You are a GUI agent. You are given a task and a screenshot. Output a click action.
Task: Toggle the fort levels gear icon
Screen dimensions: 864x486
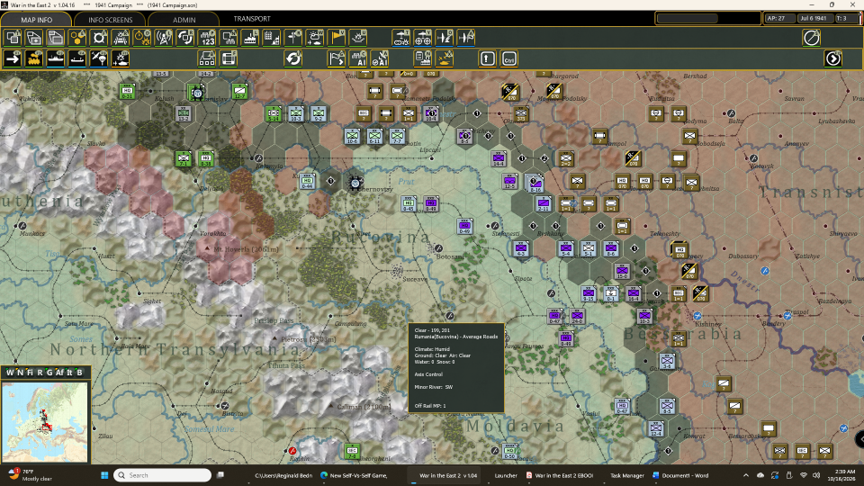tap(99, 38)
